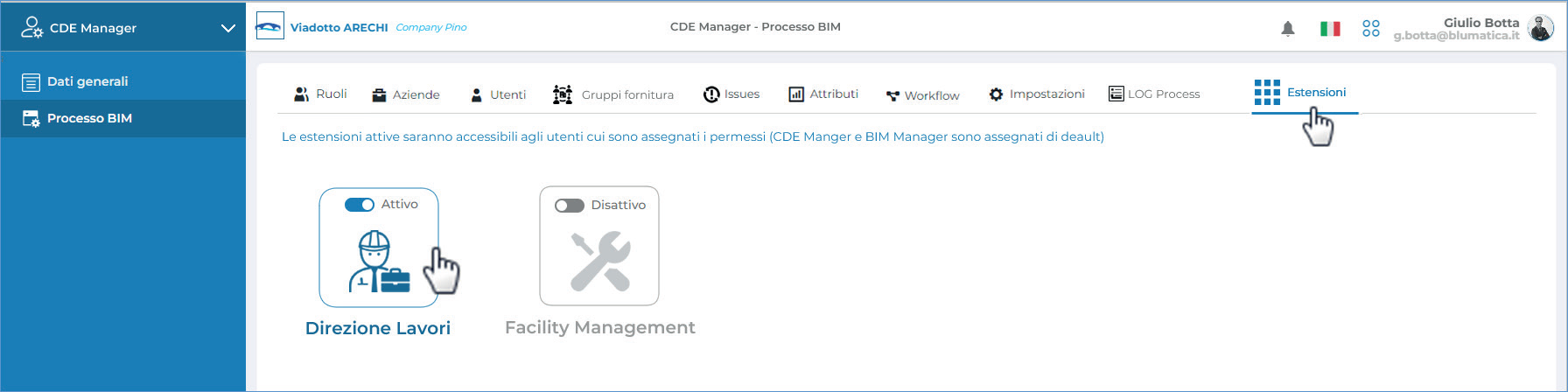Viewport: 1568px width, 392px height.
Task: Open the Gruppi fornitura tab
Action: 613,94
